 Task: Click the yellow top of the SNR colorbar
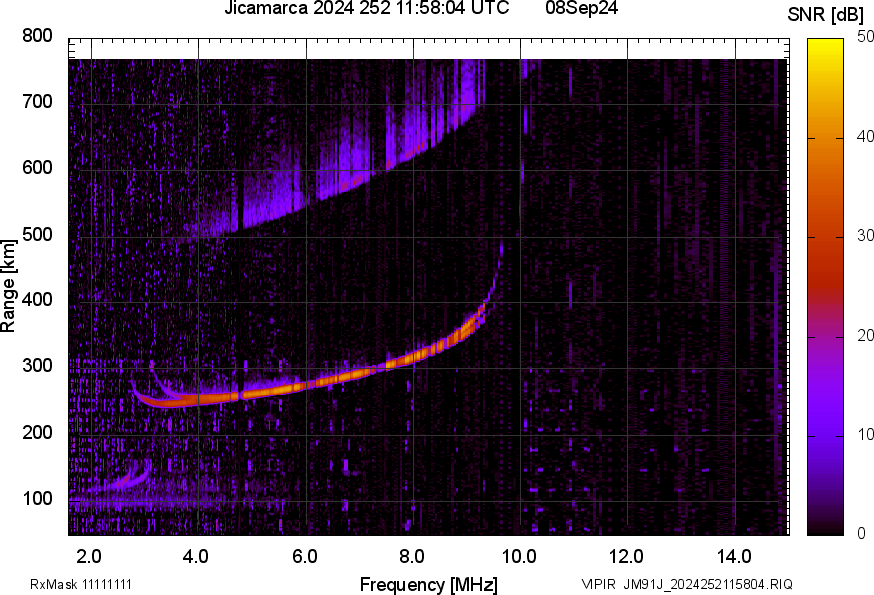(826, 45)
